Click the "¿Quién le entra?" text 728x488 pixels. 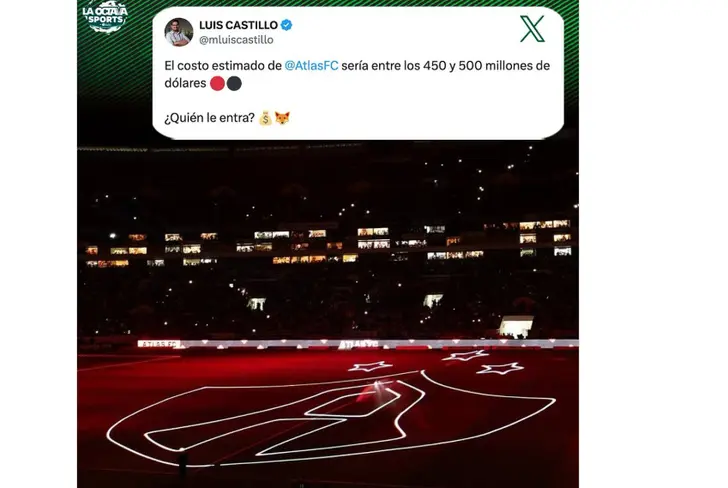(x=209, y=118)
